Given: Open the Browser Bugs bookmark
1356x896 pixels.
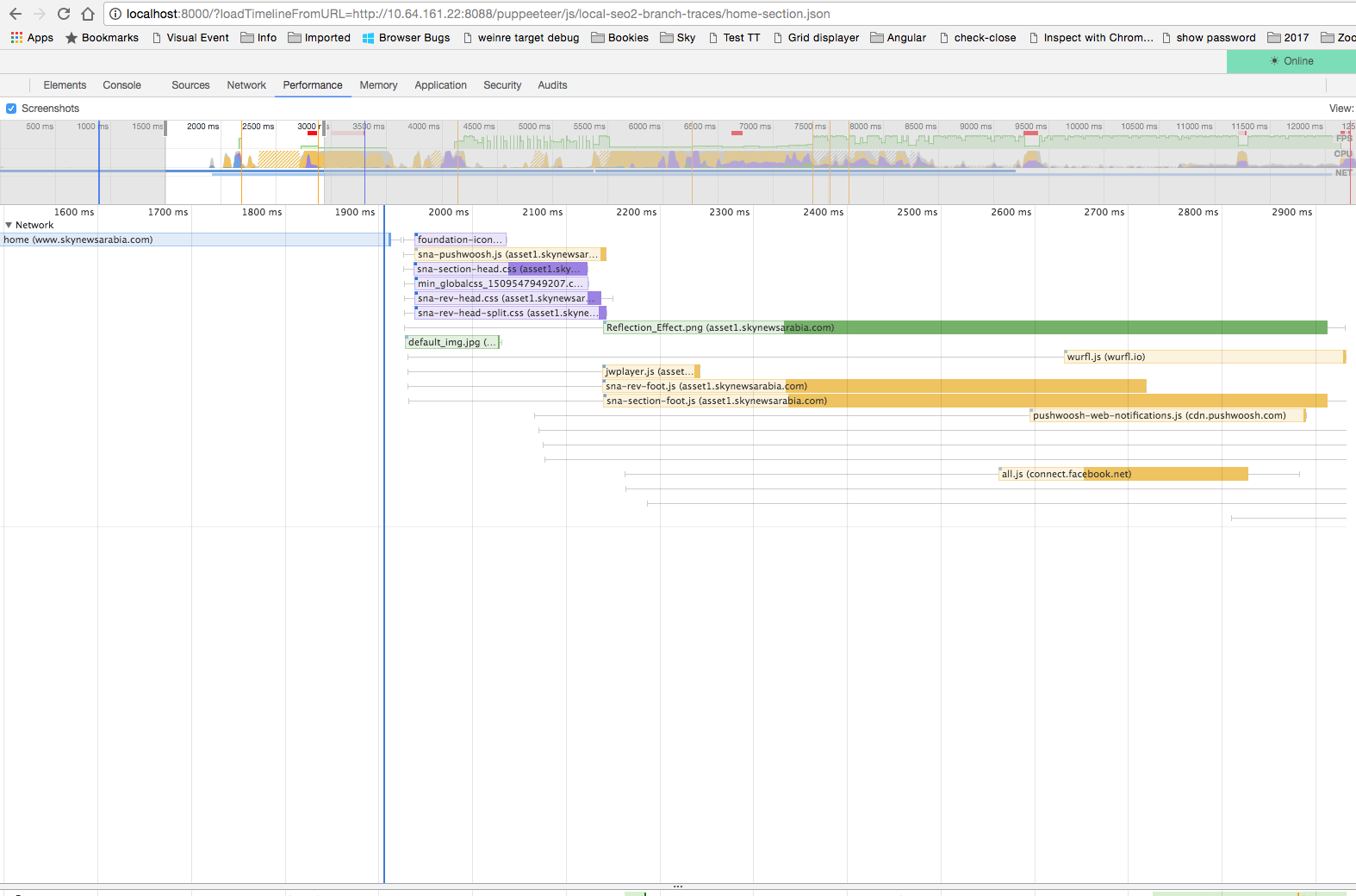Looking at the screenshot, I should (406, 38).
